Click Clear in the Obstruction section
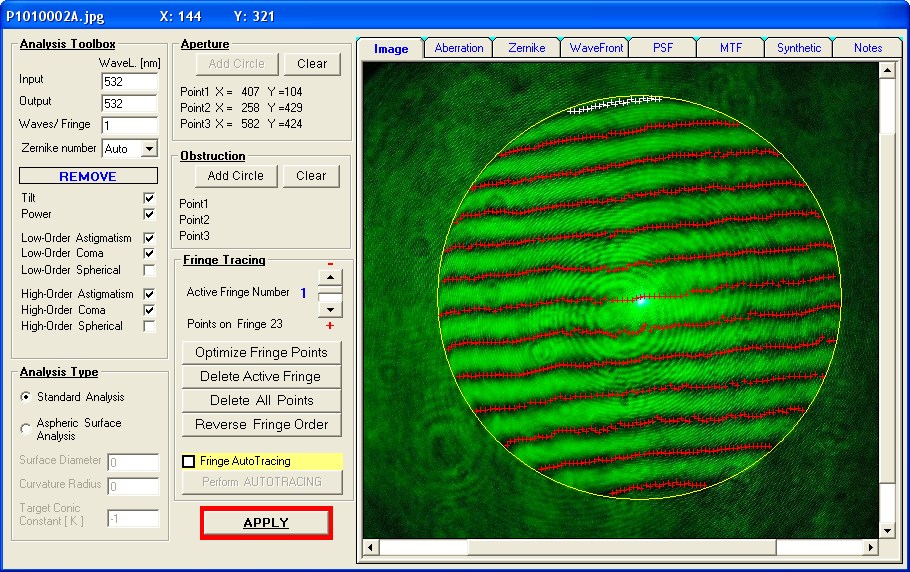This screenshot has width=910, height=572. tap(311, 176)
